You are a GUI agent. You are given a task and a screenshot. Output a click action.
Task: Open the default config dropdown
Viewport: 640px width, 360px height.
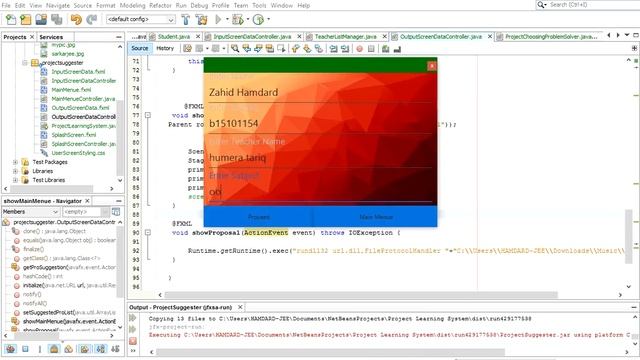pos(140,19)
